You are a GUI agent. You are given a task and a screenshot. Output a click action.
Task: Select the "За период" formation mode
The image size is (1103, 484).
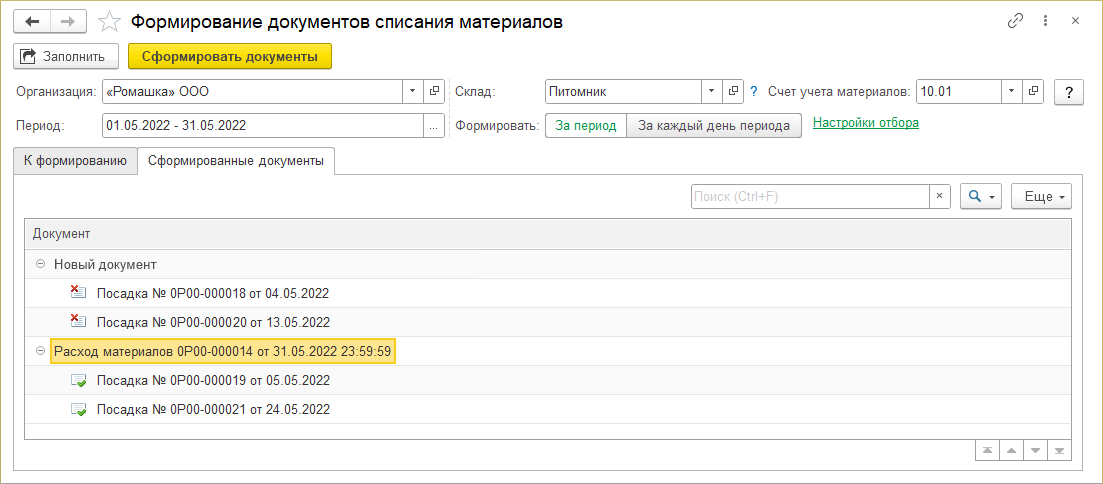click(x=586, y=125)
